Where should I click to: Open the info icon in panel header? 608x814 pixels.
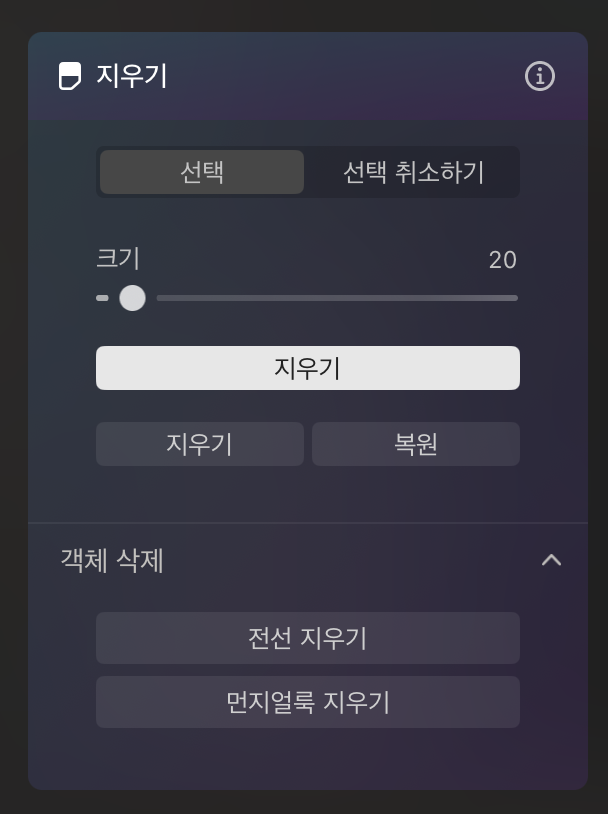point(540,76)
